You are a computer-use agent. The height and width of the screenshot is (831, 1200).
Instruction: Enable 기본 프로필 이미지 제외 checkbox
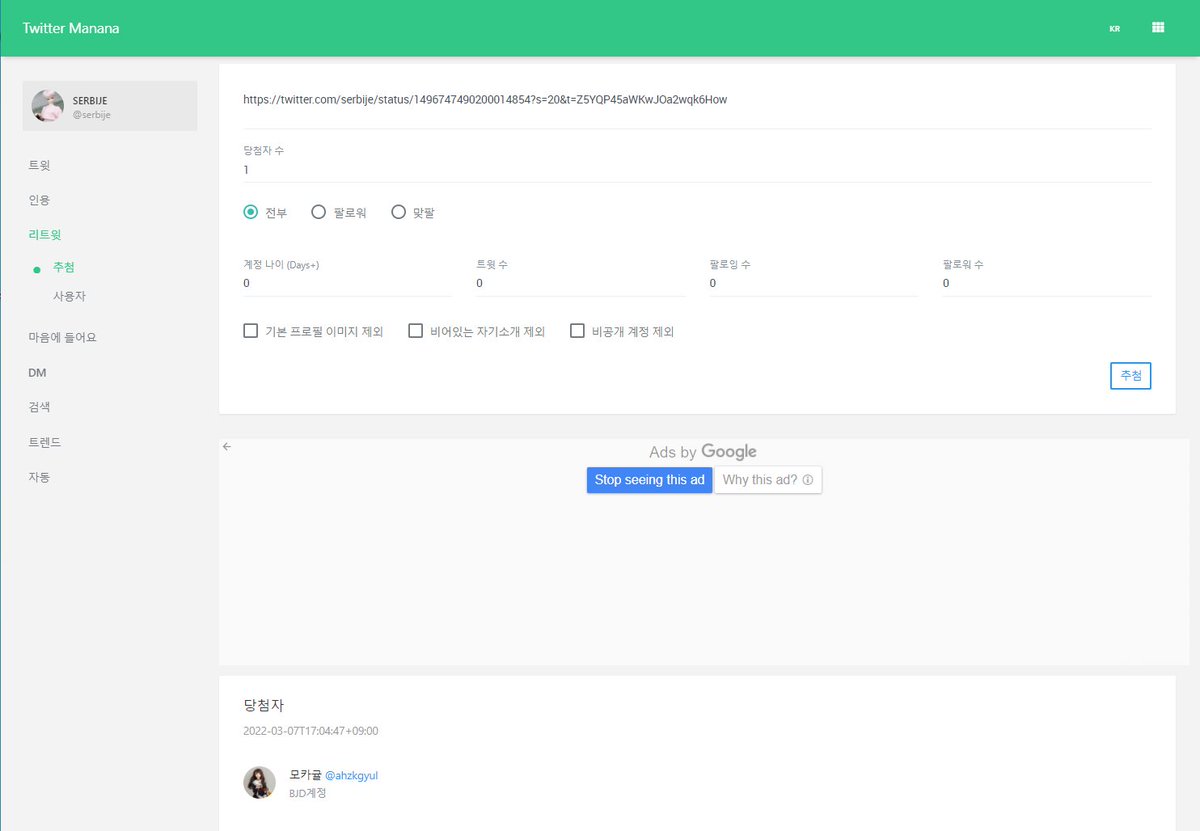tap(251, 331)
